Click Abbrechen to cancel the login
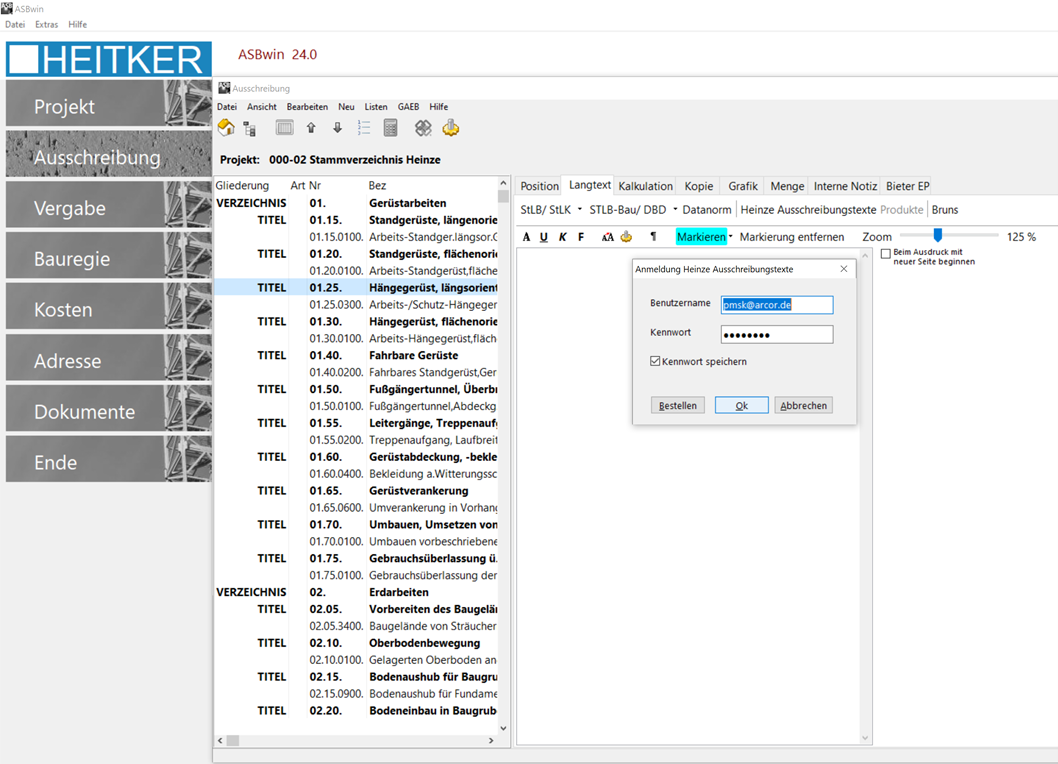Screen dimensions: 1058x764 pyautogui.click(x=804, y=405)
